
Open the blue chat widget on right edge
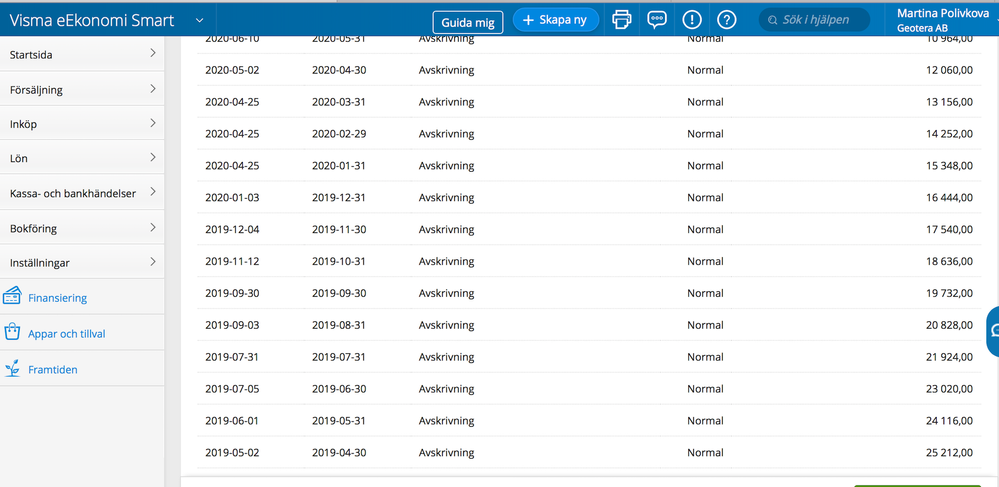(992, 331)
